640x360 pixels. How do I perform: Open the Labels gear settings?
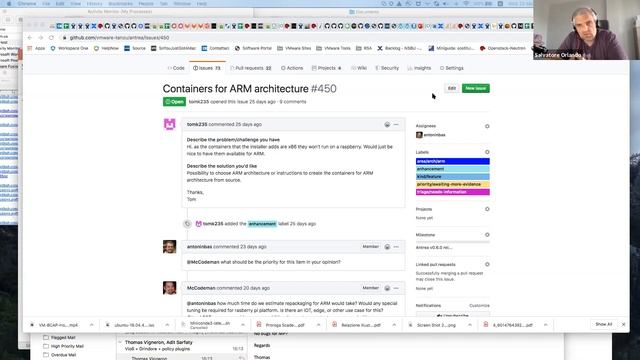[487, 152]
